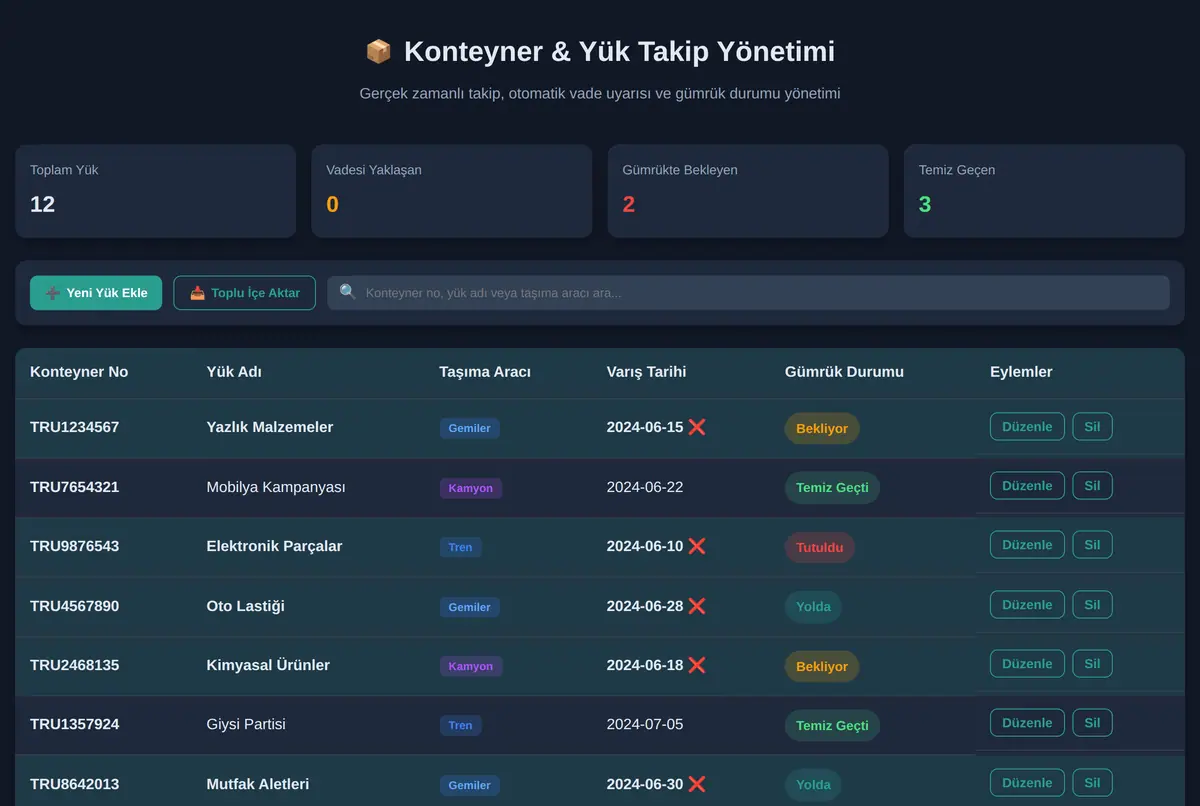Click the red X next to 2024-06-18

tap(697, 665)
